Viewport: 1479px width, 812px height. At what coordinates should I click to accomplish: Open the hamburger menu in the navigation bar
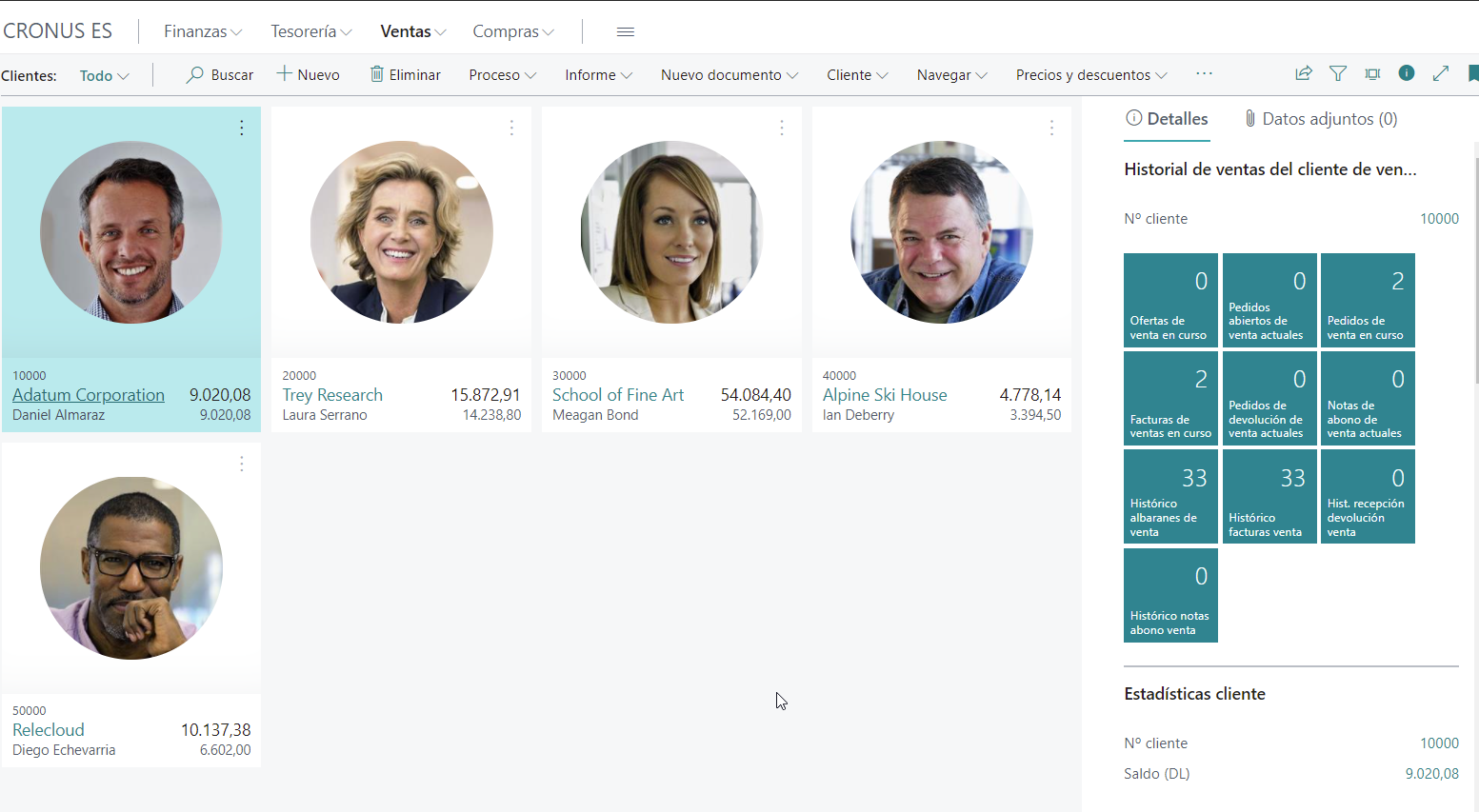(x=626, y=31)
